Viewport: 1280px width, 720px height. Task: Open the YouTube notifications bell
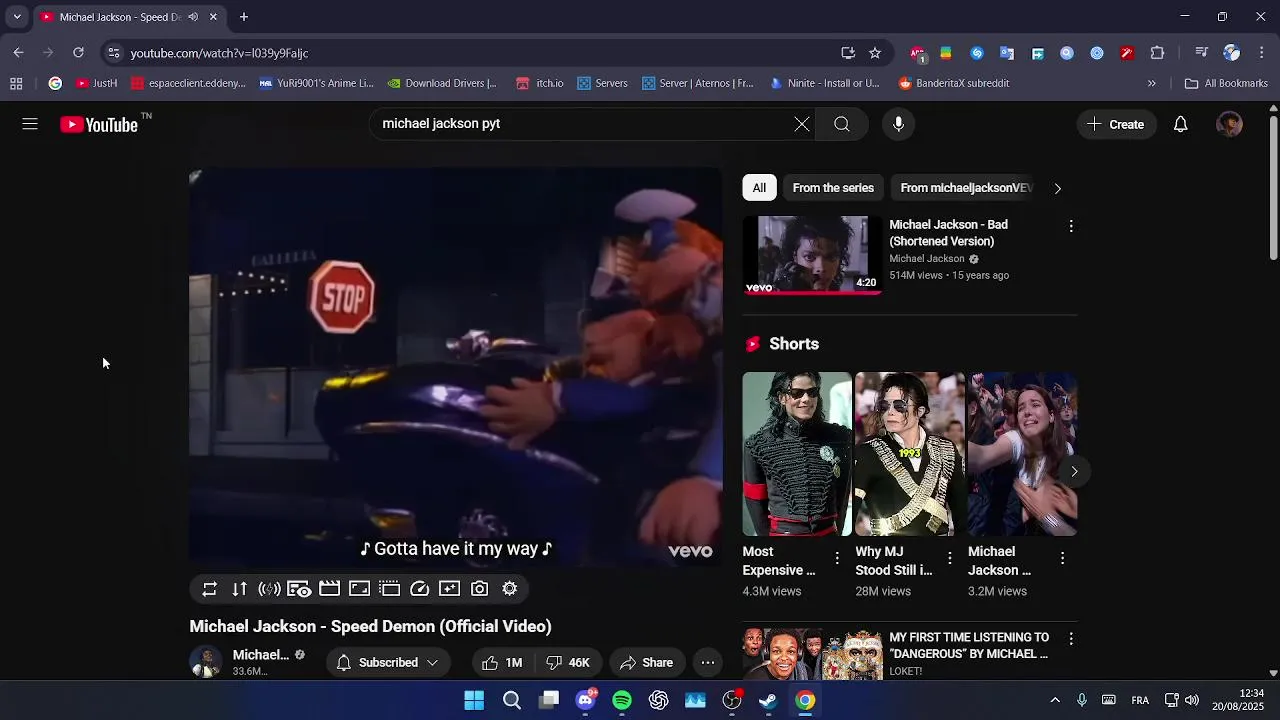[x=1181, y=124]
